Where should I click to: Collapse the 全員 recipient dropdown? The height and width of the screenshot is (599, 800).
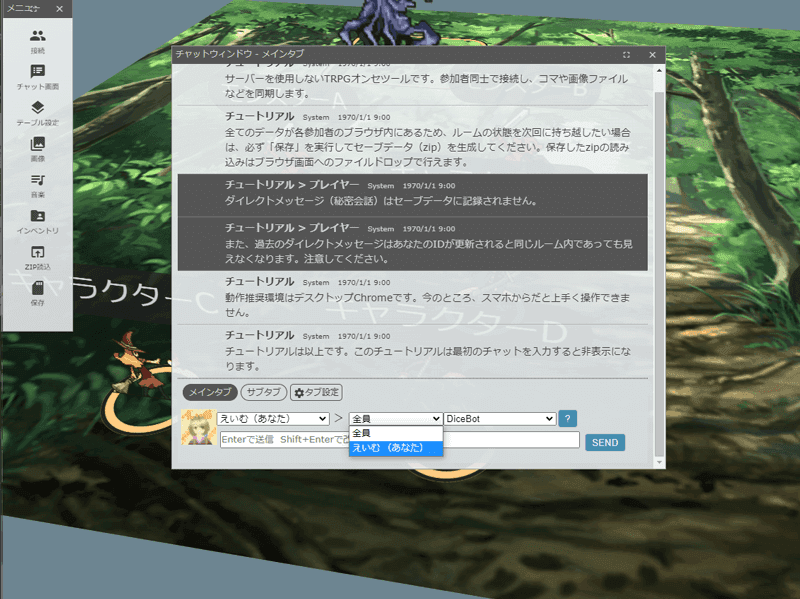(395, 418)
